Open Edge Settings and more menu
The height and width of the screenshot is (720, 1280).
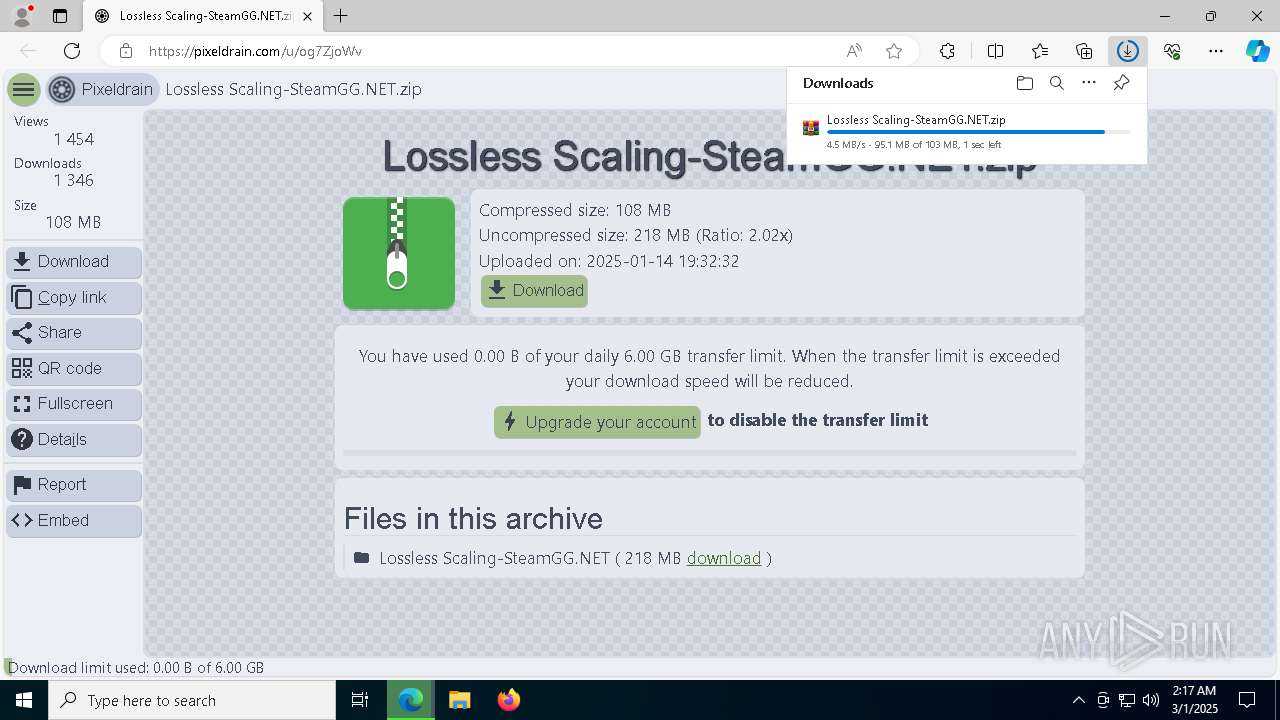(1216, 51)
